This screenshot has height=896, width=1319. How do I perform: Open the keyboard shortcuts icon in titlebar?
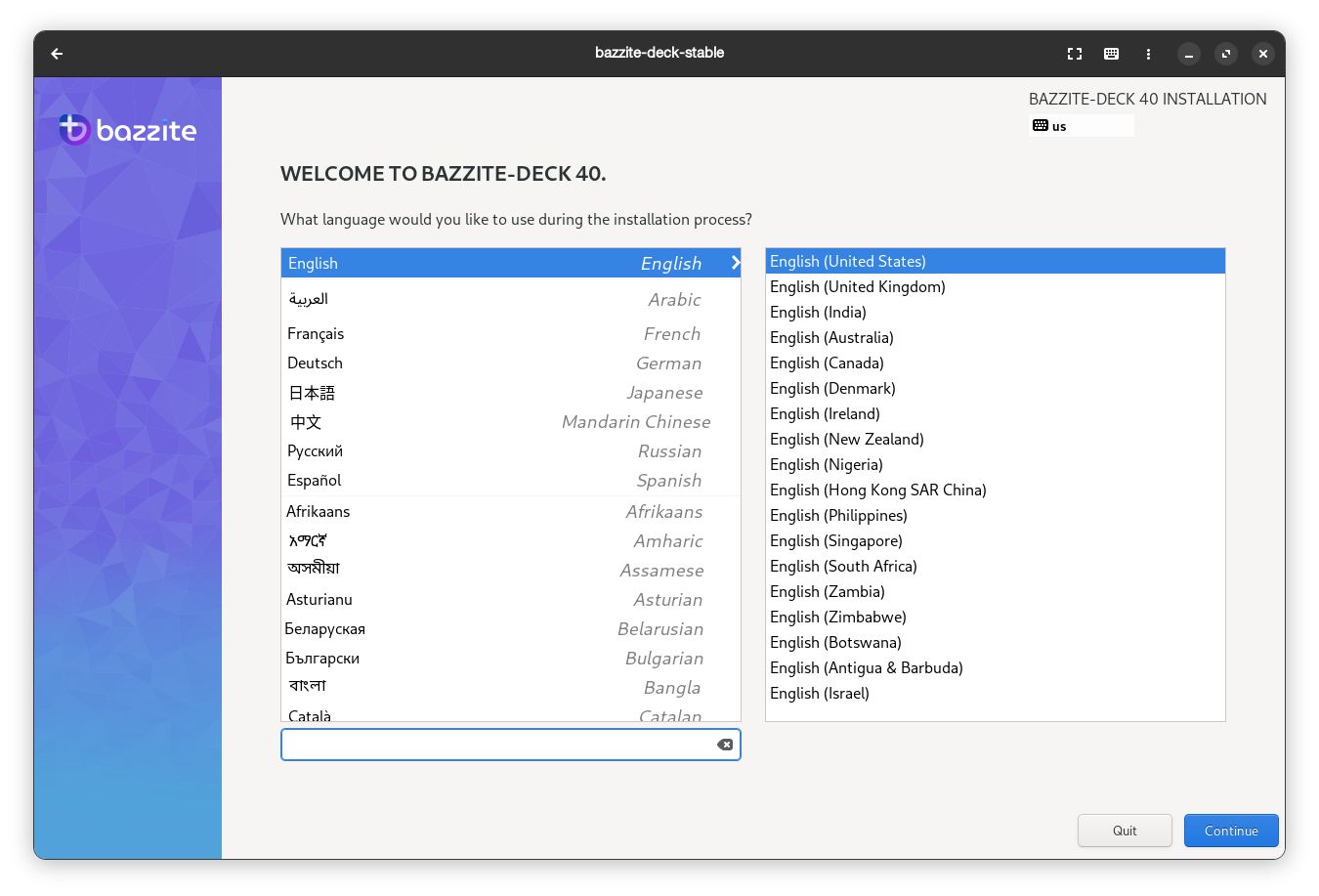pyautogui.click(x=1111, y=54)
